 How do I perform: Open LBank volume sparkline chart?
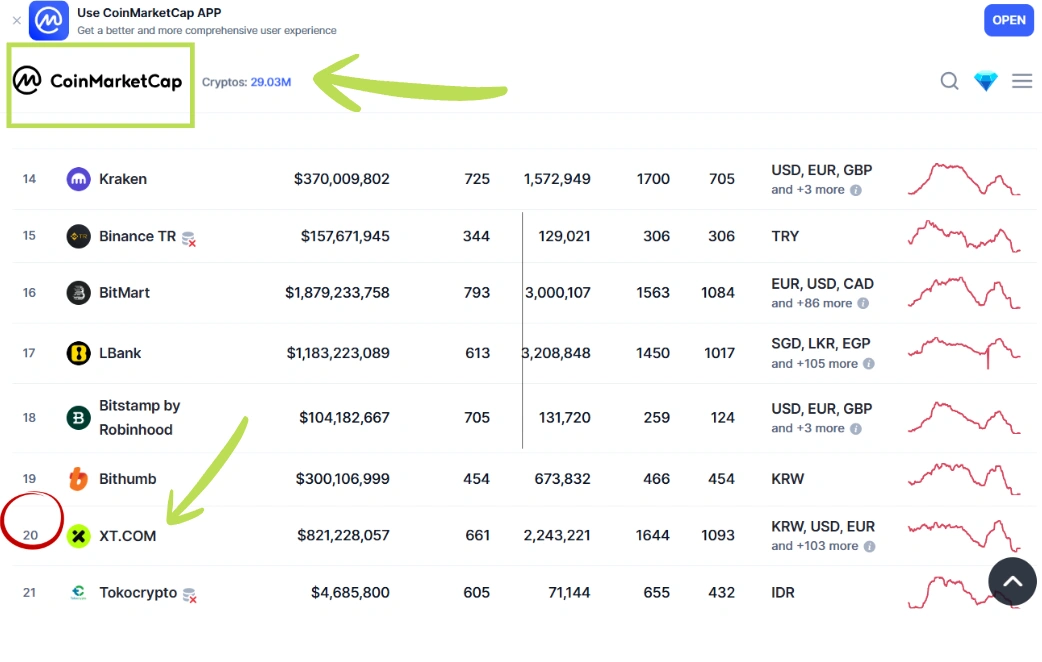(x=964, y=352)
